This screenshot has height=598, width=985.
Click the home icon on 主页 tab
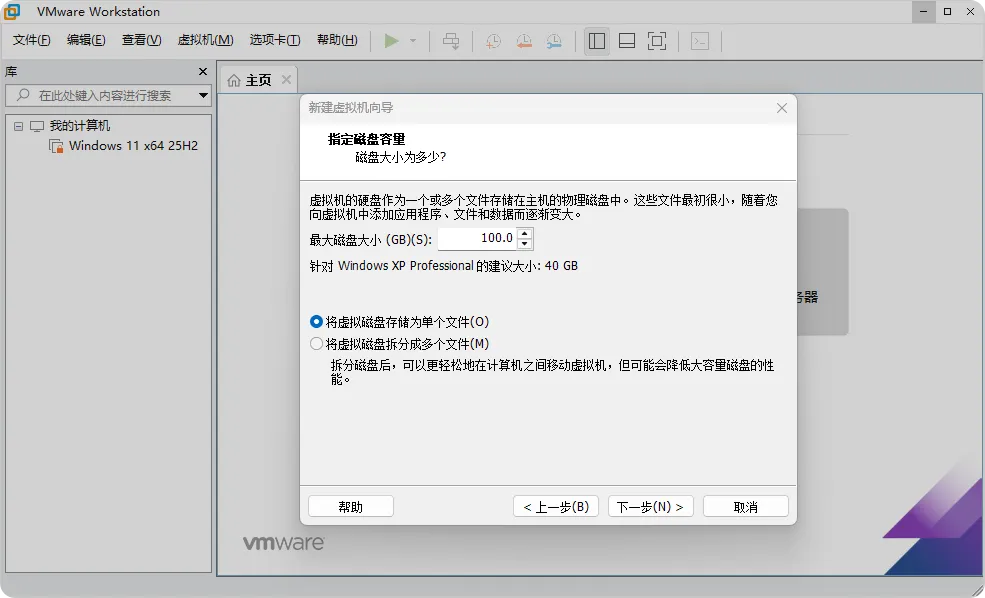click(234, 80)
